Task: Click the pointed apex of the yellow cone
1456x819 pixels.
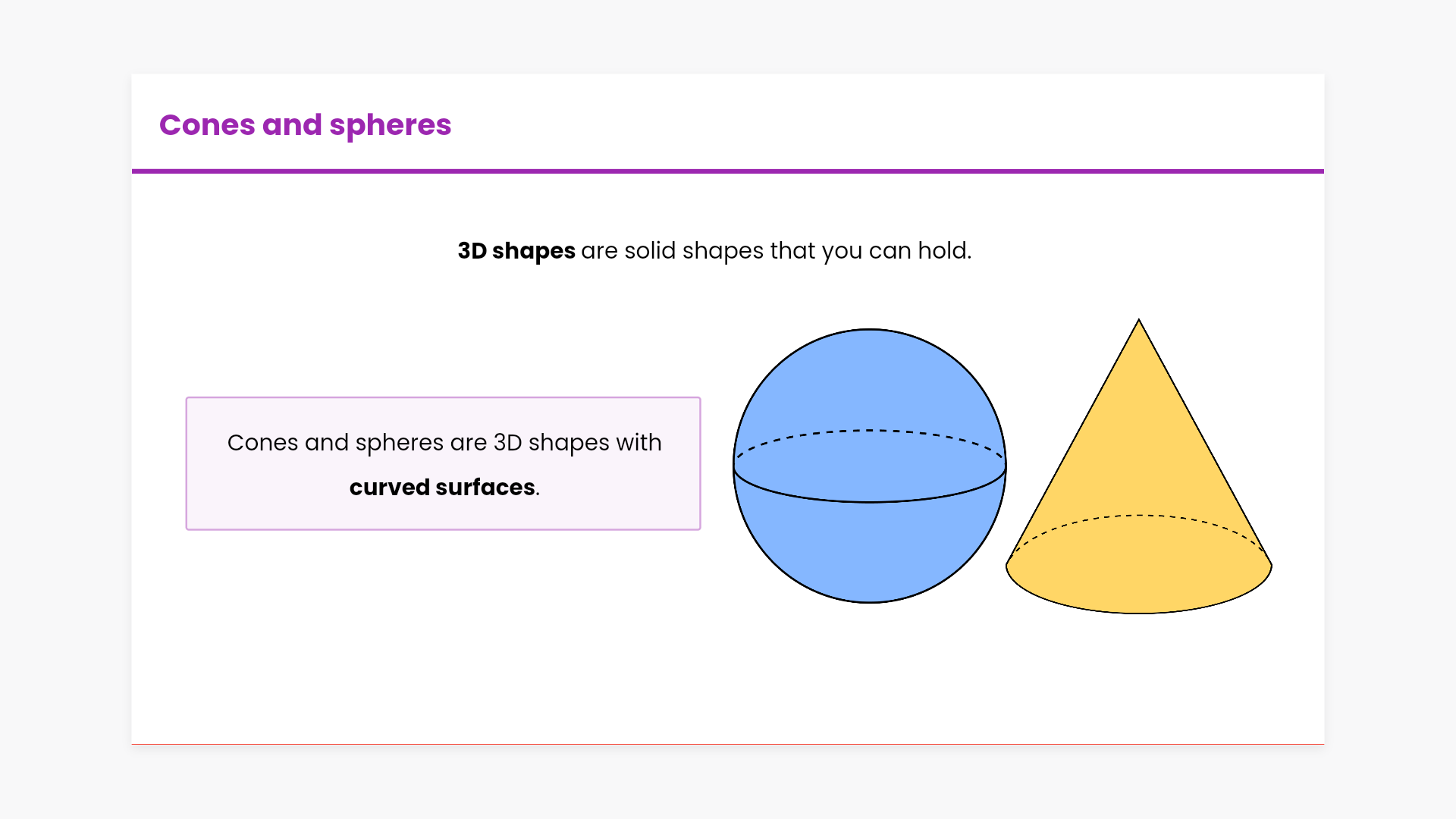Action: tap(1138, 322)
